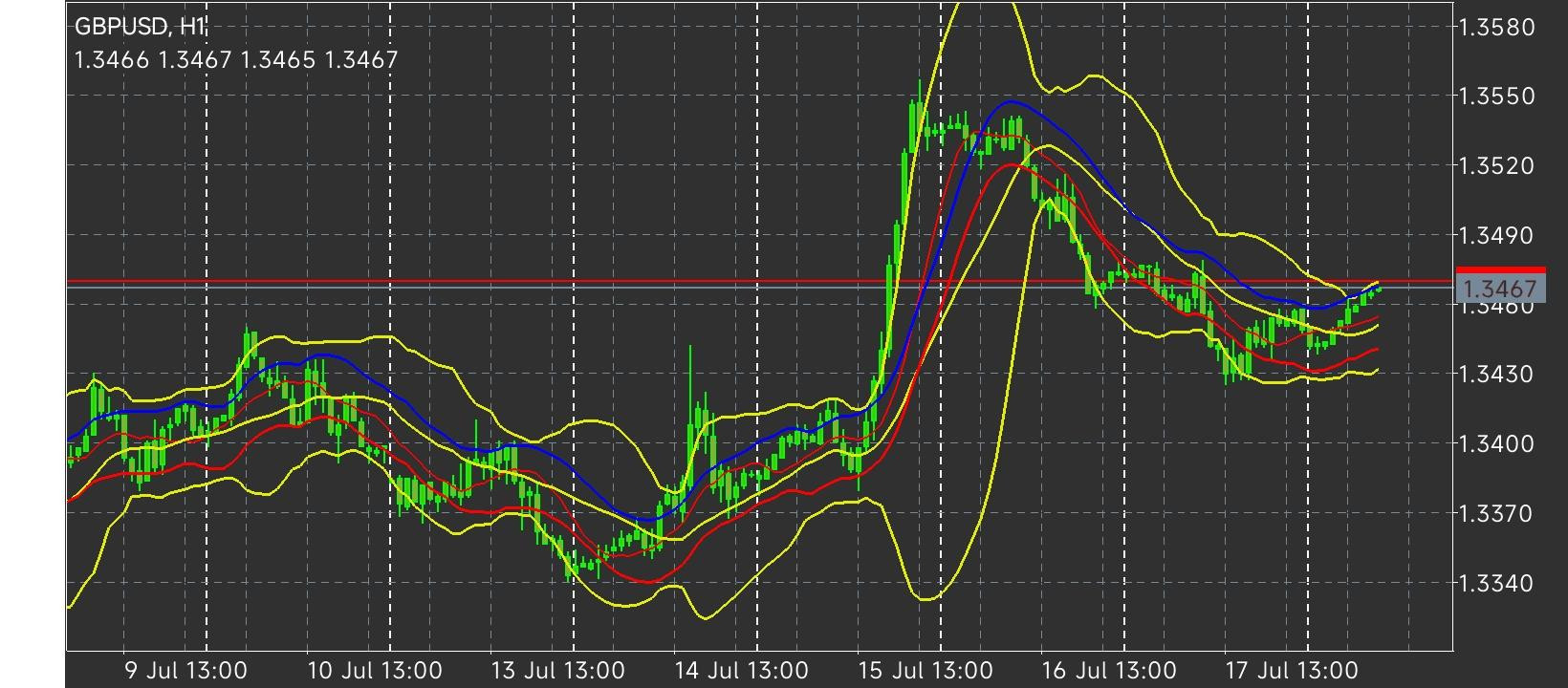Click the 1.3550 price axis label
This screenshot has height=688, width=1568.
(1498, 97)
